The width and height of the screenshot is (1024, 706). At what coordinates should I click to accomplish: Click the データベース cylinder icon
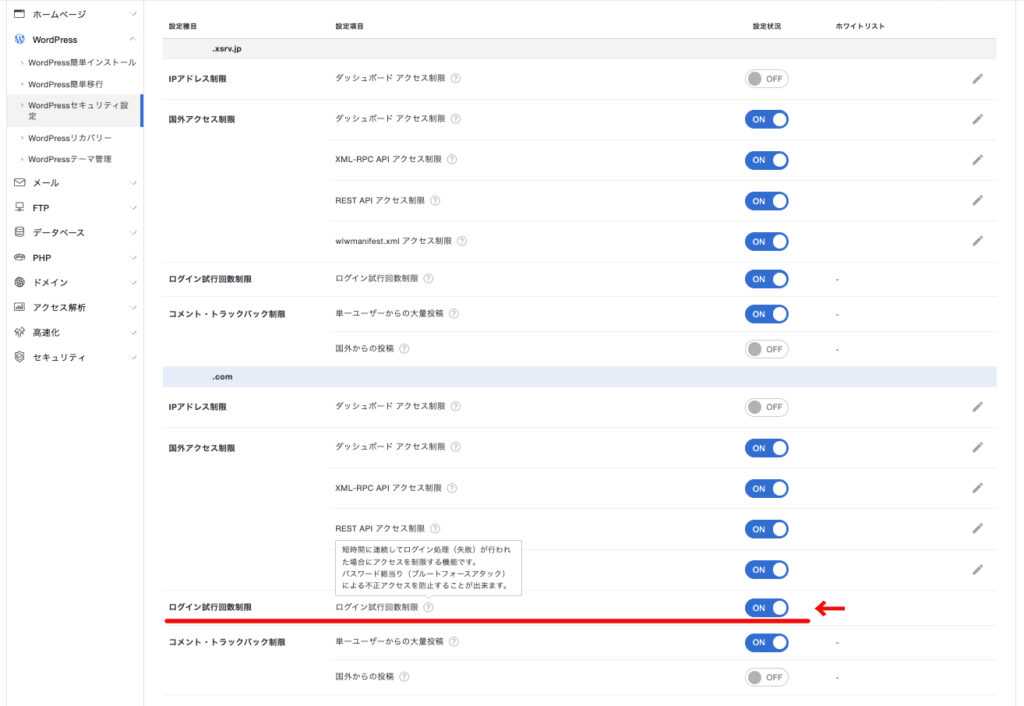20,232
